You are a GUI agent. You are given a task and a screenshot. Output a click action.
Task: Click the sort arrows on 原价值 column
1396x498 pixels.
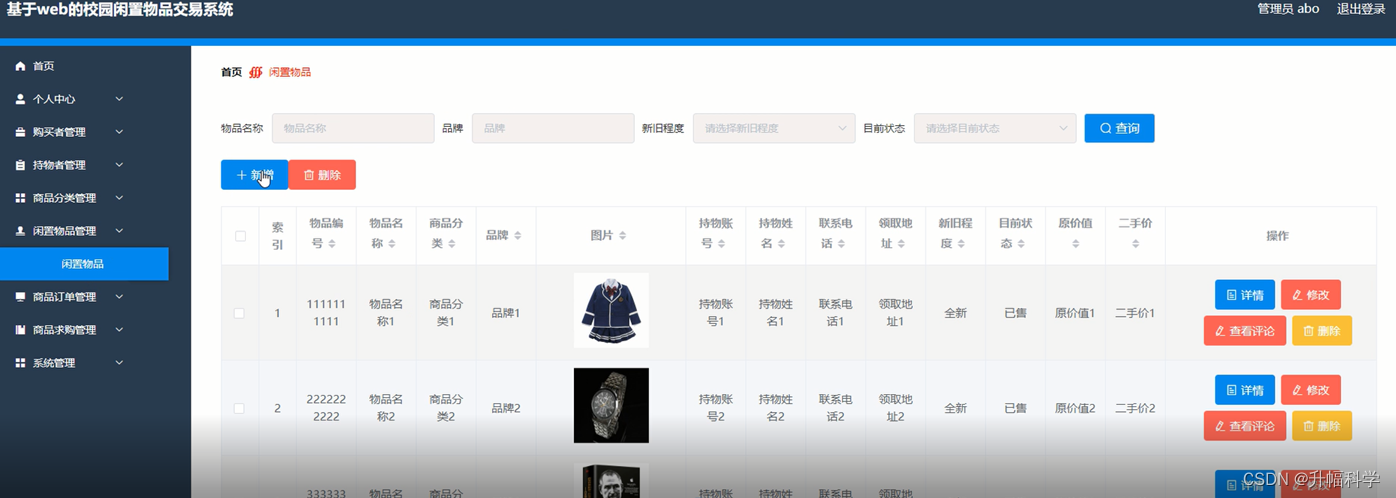coord(1075,244)
